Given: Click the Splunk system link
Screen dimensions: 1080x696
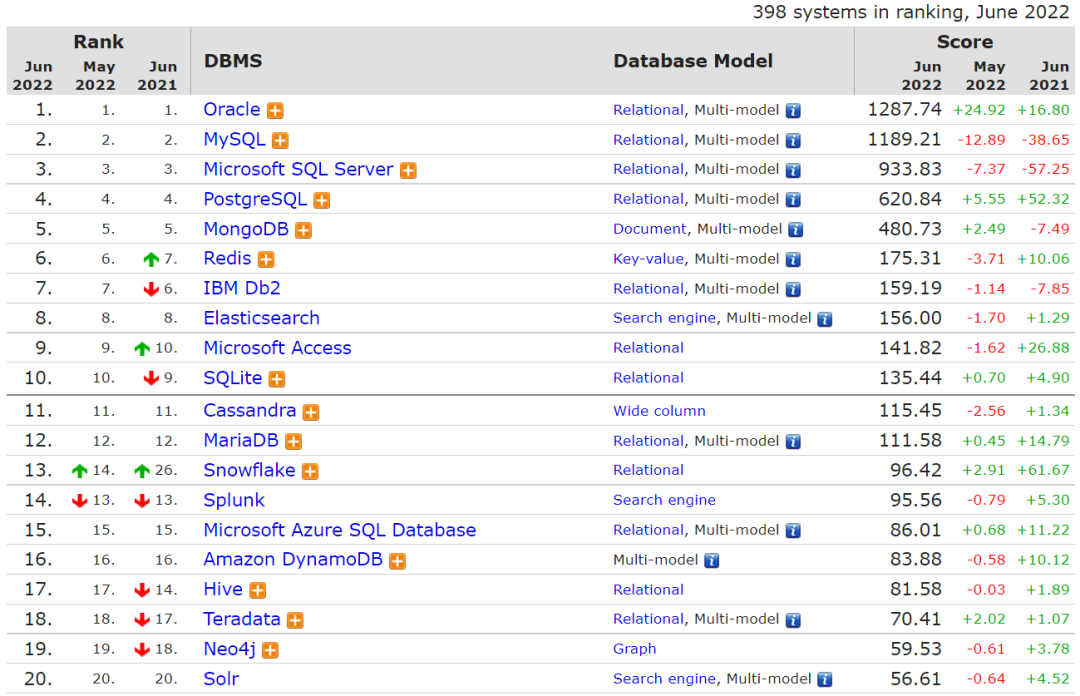Looking at the screenshot, I should click(234, 500).
